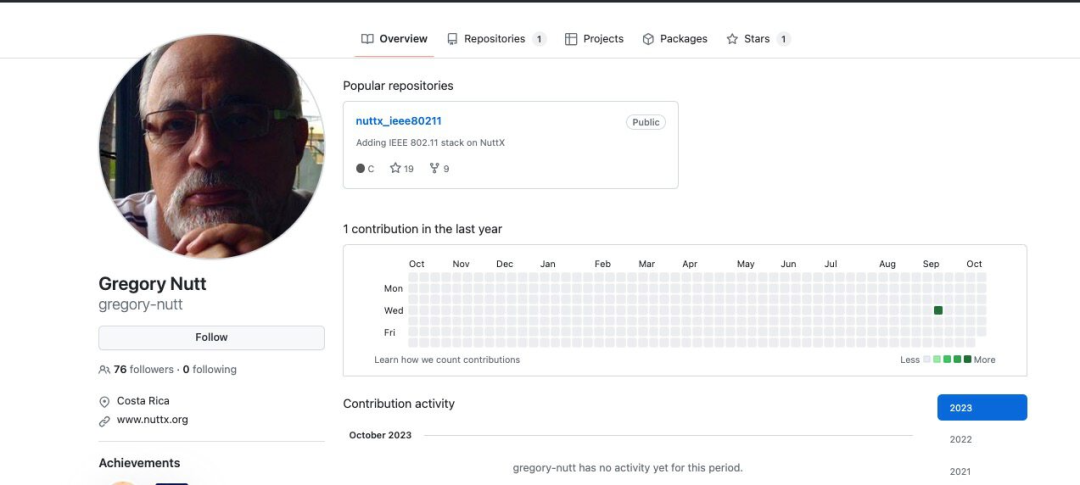The image size is (1080, 485).
Task: Go to the Packages tab
Action: tap(675, 39)
